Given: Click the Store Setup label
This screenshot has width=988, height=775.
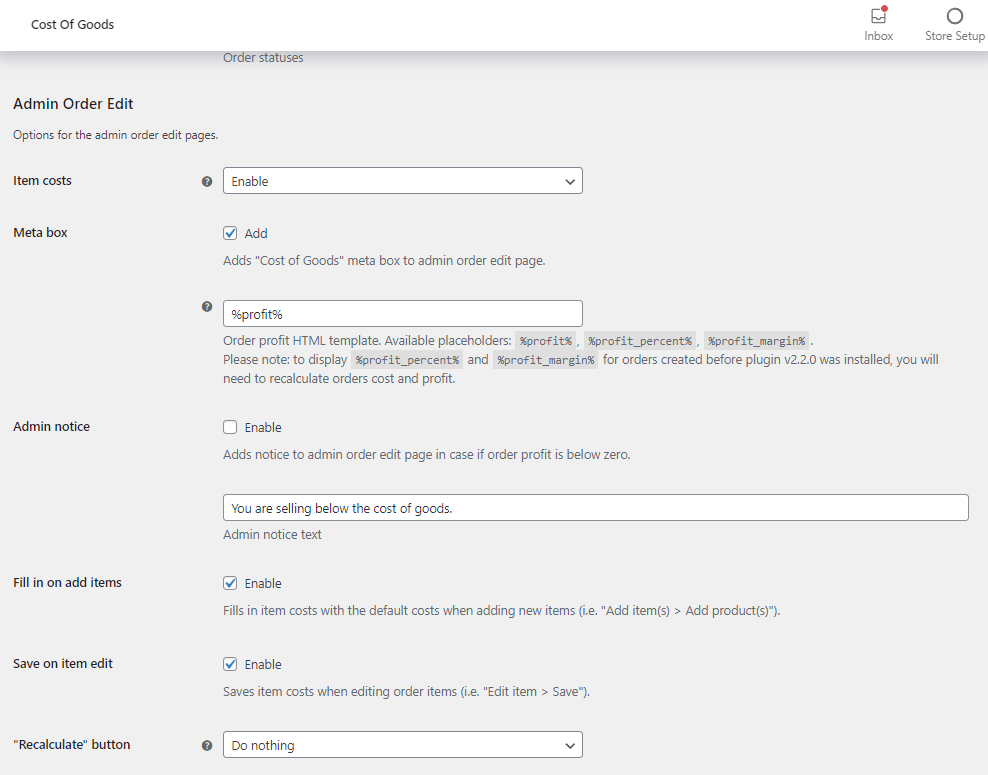Looking at the screenshot, I should 955,36.
